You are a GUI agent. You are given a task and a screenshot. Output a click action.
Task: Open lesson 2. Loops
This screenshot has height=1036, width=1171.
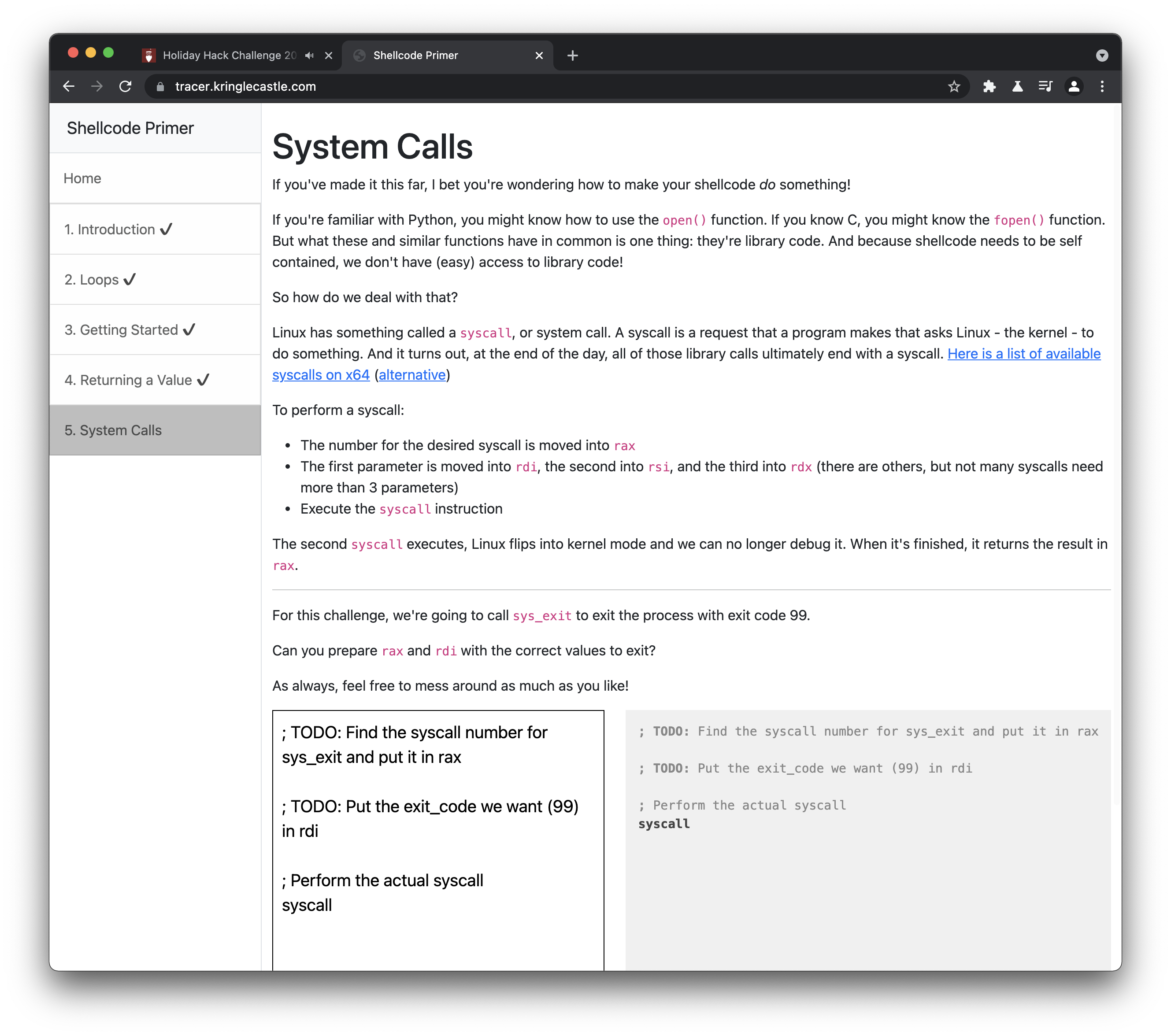(x=155, y=279)
